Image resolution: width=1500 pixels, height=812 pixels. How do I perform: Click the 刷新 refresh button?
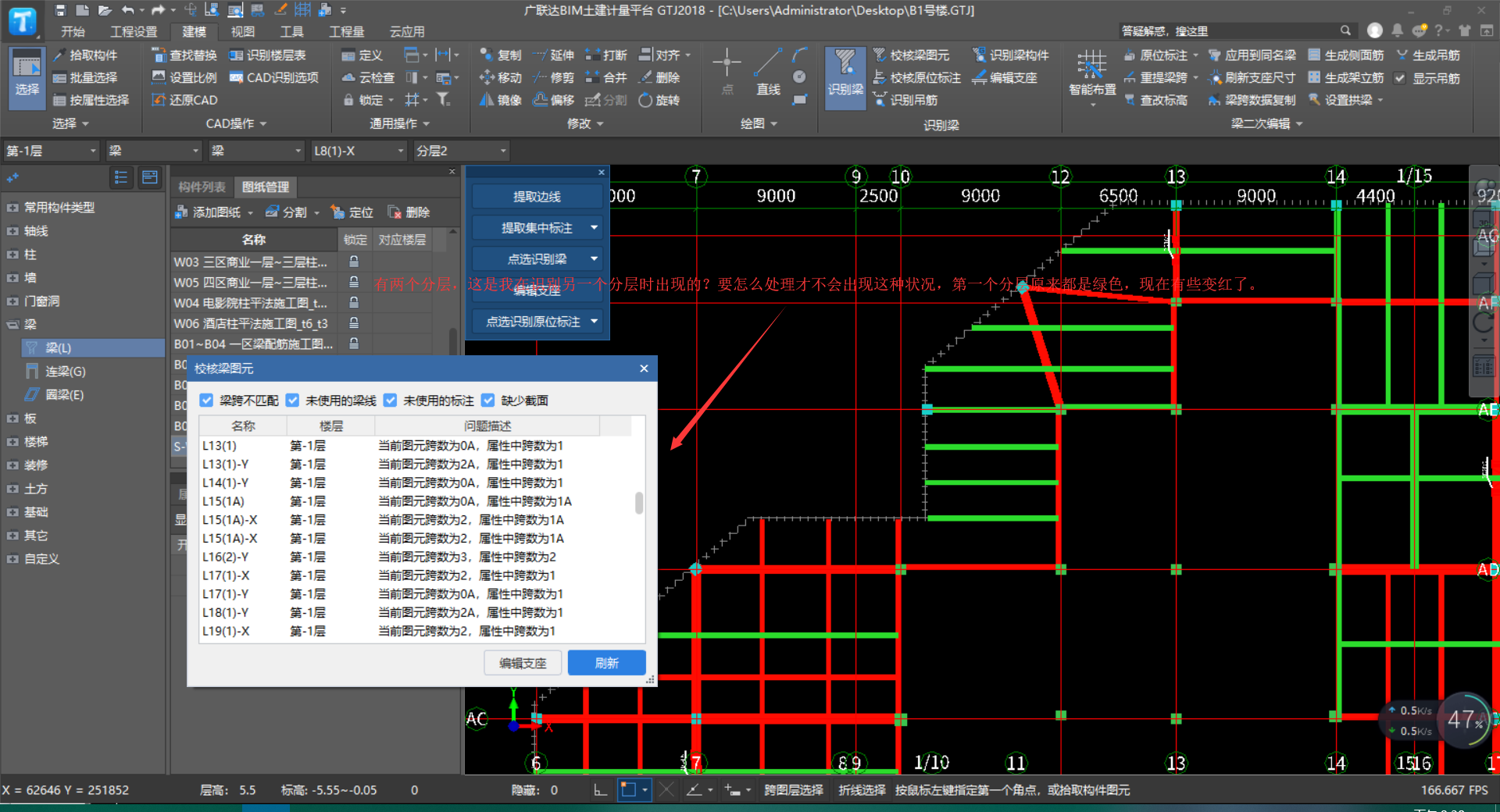(606, 663)
